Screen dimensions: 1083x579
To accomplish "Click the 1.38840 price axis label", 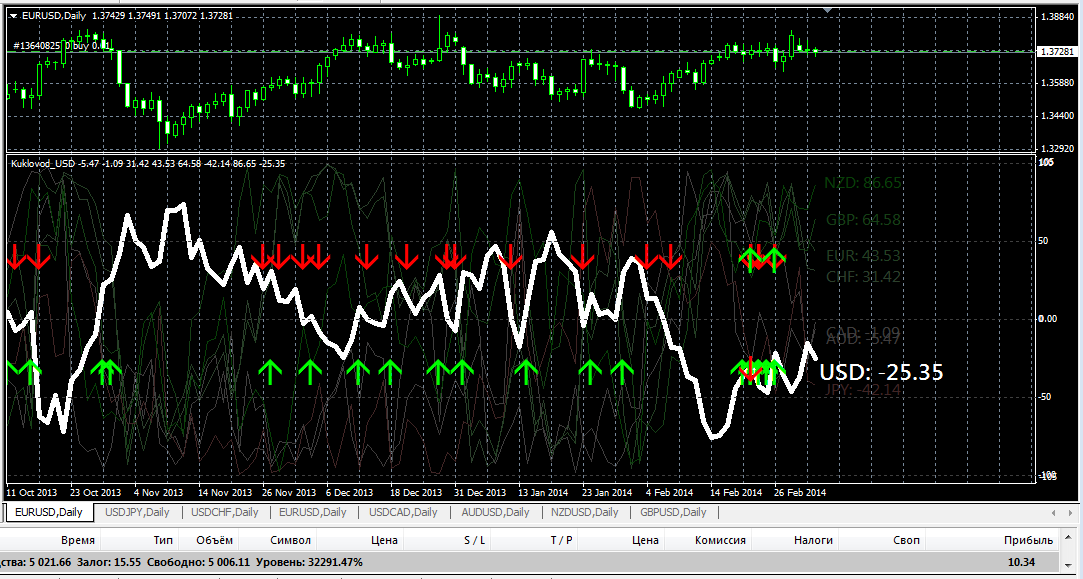I will click(1057, 16).
